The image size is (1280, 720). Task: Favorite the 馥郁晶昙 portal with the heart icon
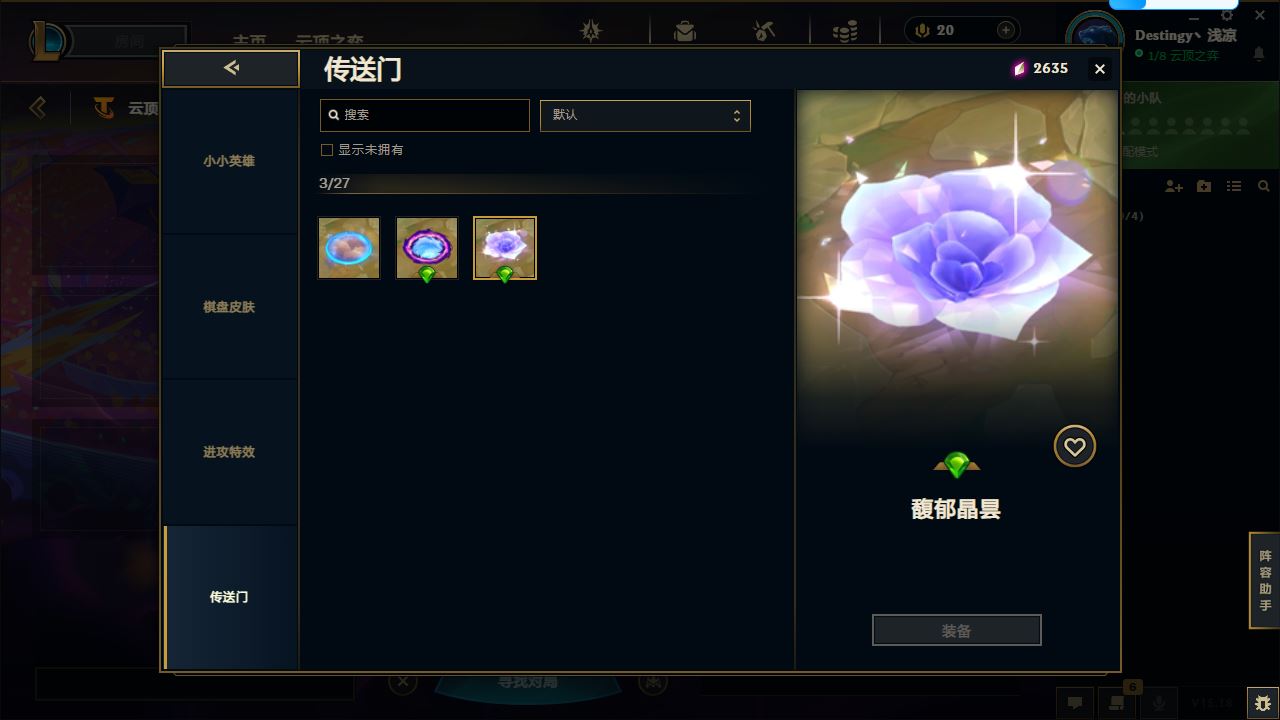(1075, 447)
